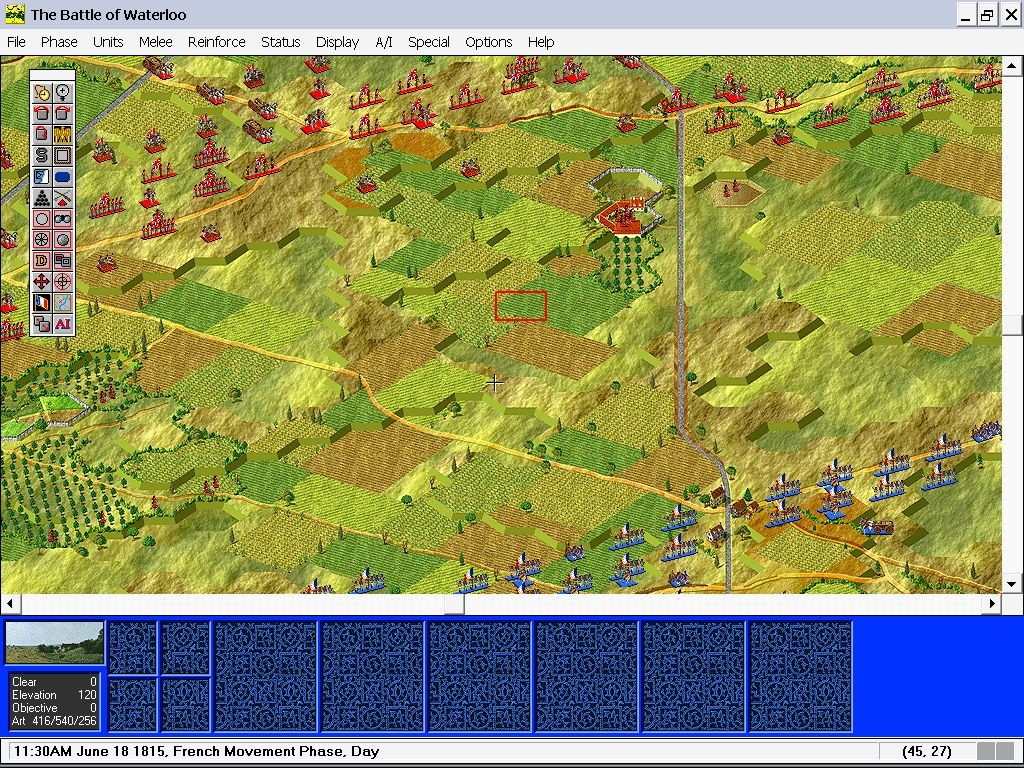1024x768 pixels.
Task: Click the empty circle toolbar icon
Action: tap(42, 219)
